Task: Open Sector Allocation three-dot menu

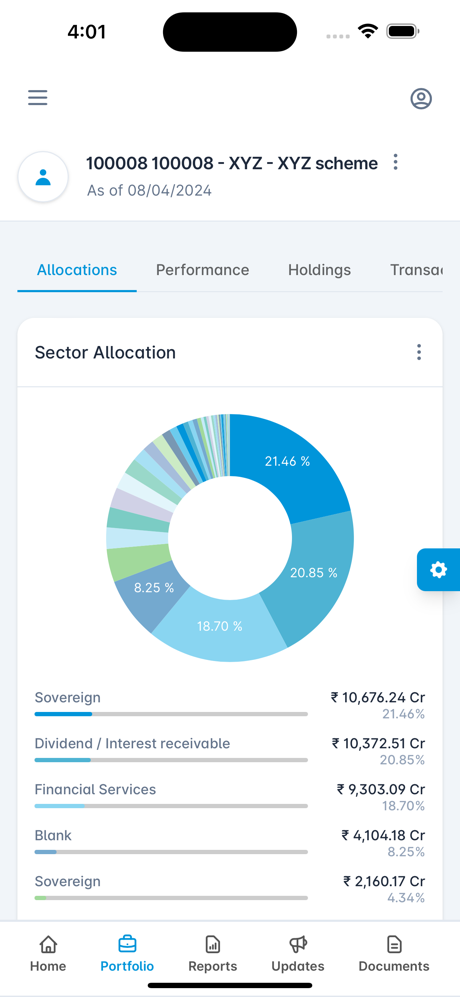Action: point(419,352)
